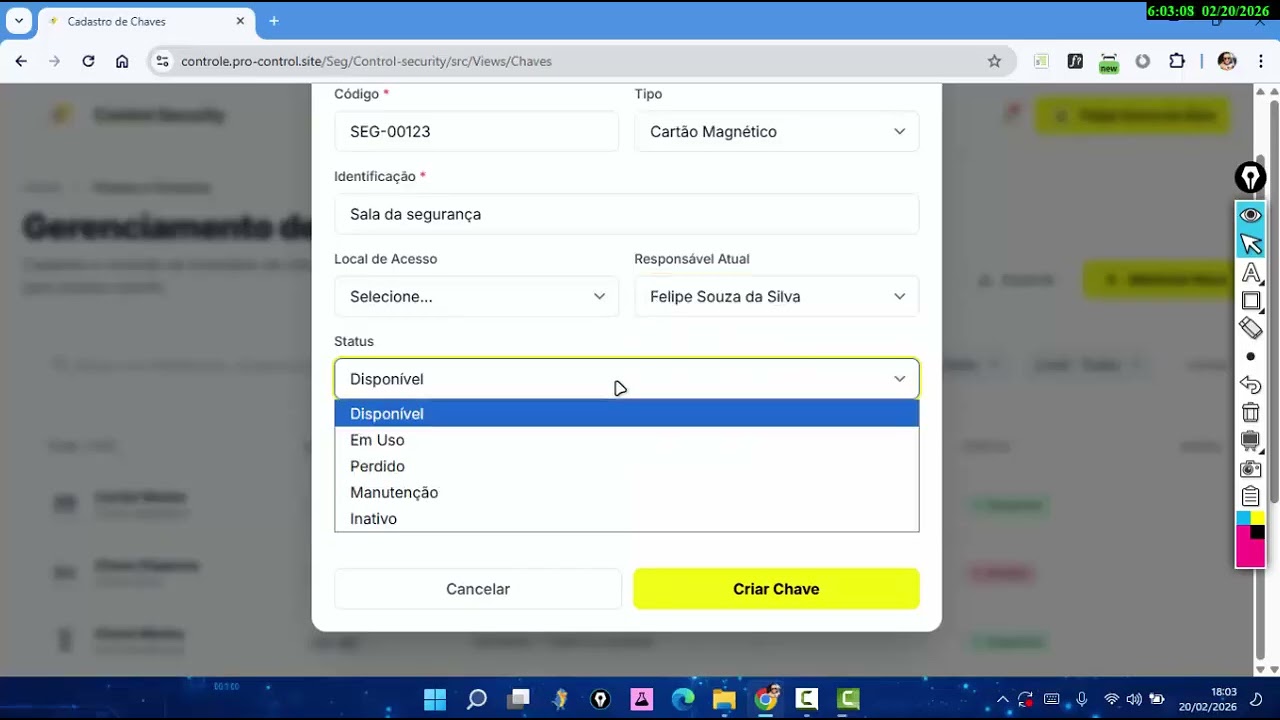Select the arrow cursor annotation tool
This screenshot has height=720, width=1280.
click(x=1250, y=244)
